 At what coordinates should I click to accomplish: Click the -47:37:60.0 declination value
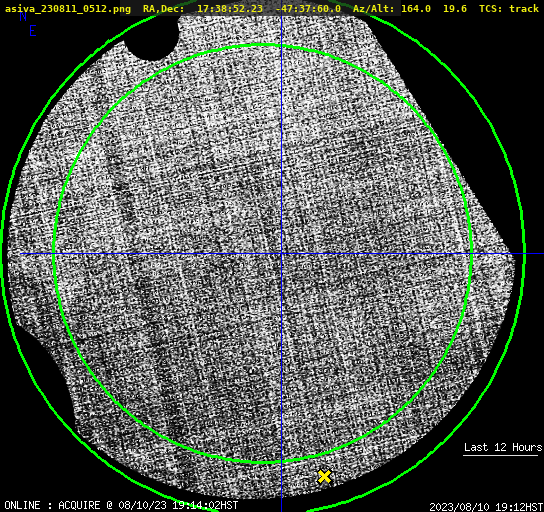click(308, 9)
